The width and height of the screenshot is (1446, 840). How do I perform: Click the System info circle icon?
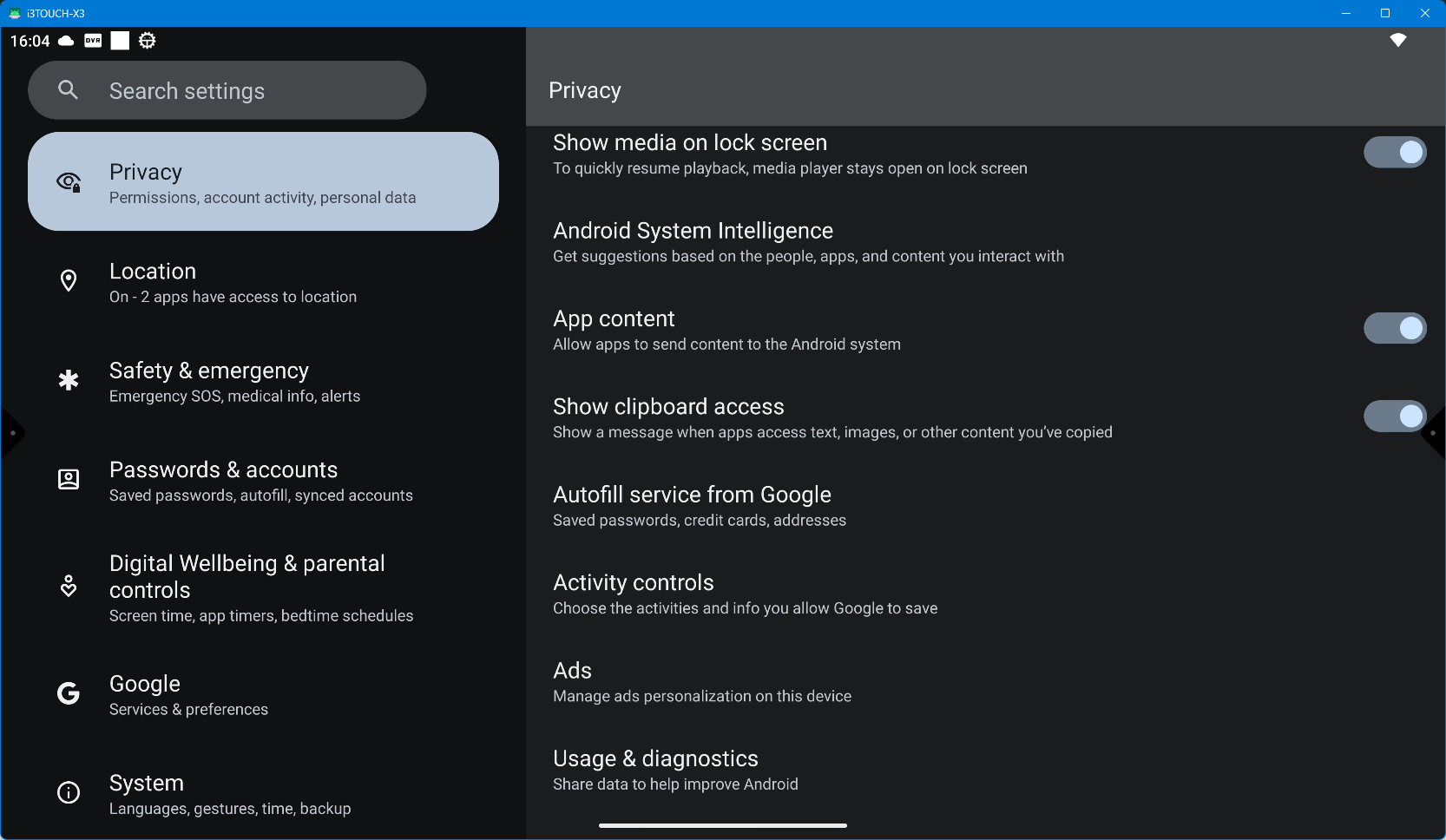[69, 792]
